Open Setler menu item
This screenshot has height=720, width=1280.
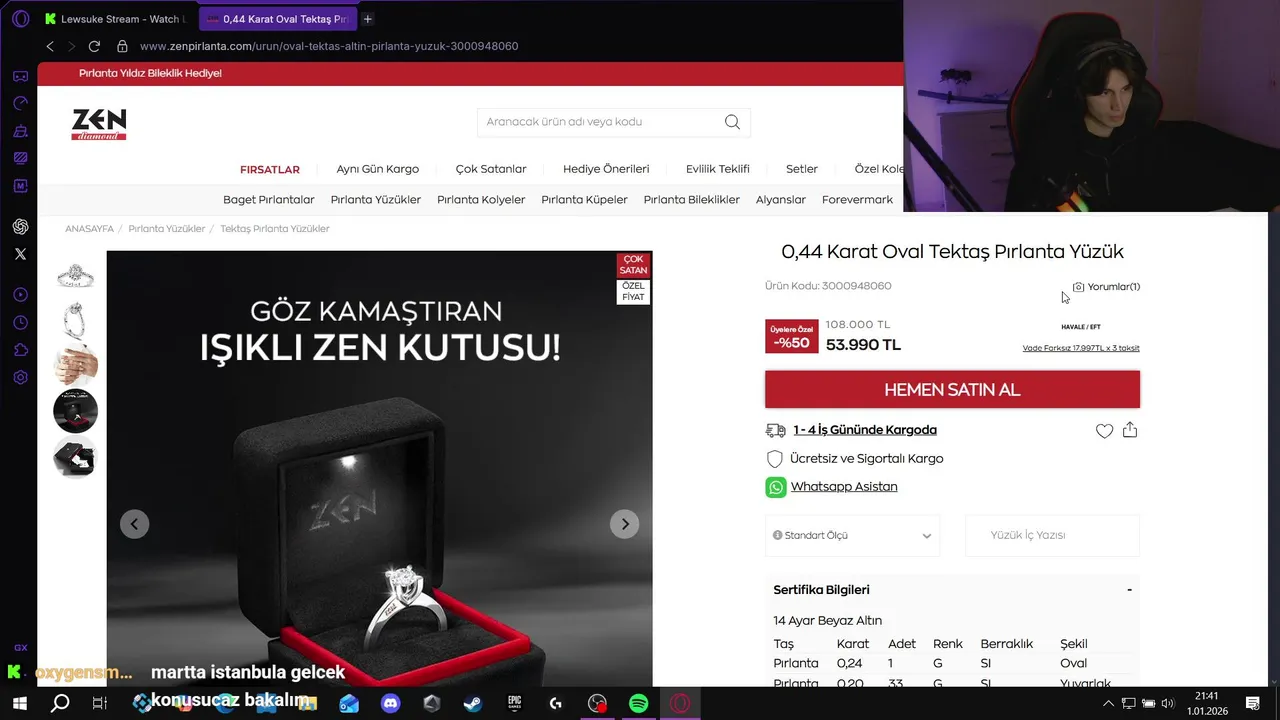tap(802, 169)
